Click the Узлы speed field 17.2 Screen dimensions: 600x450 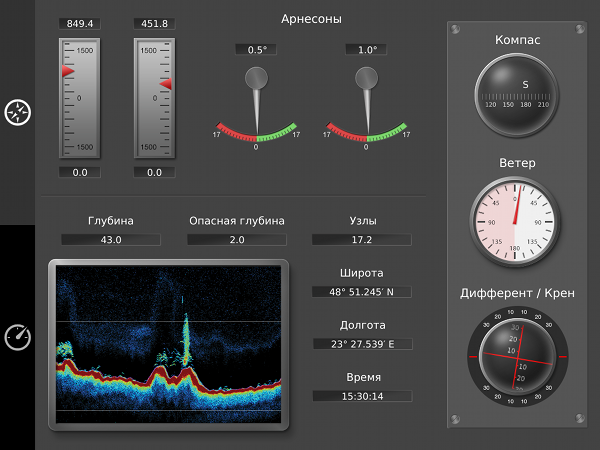(x=361, y=240)
